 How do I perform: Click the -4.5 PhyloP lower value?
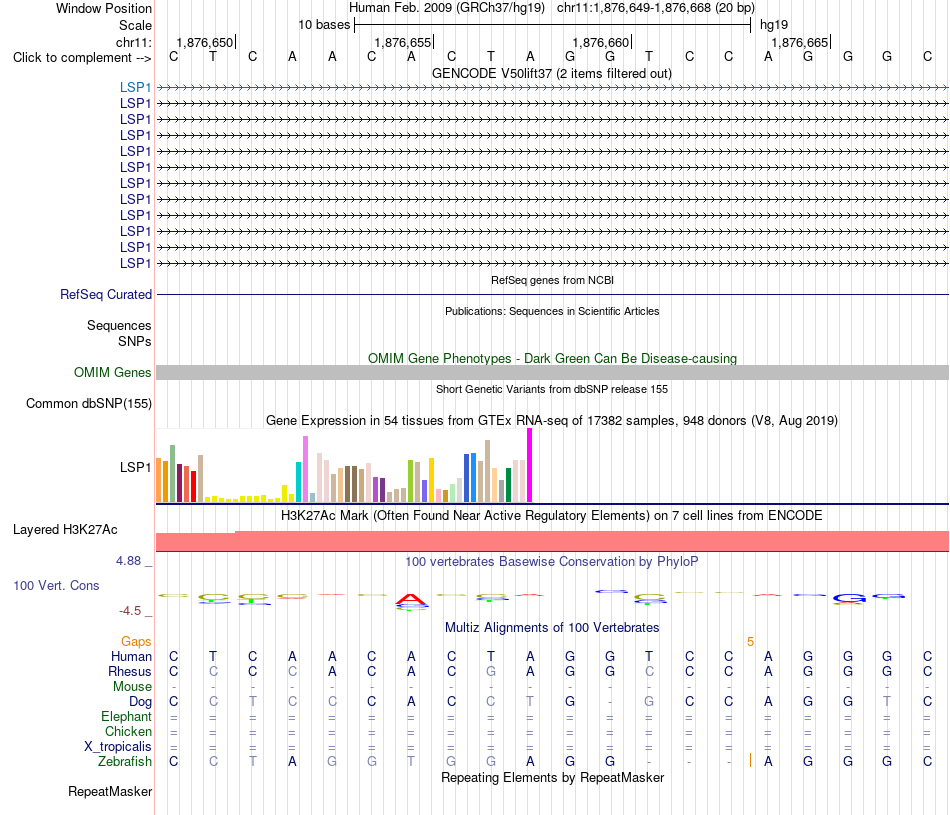point(130,611)
